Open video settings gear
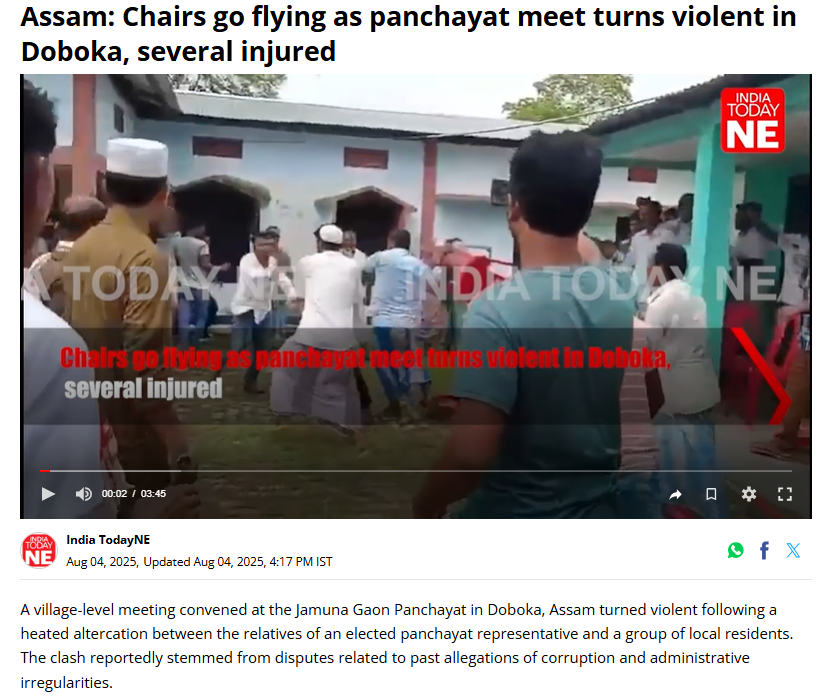This screenshot has height=700, width=827. click(748, 494)
